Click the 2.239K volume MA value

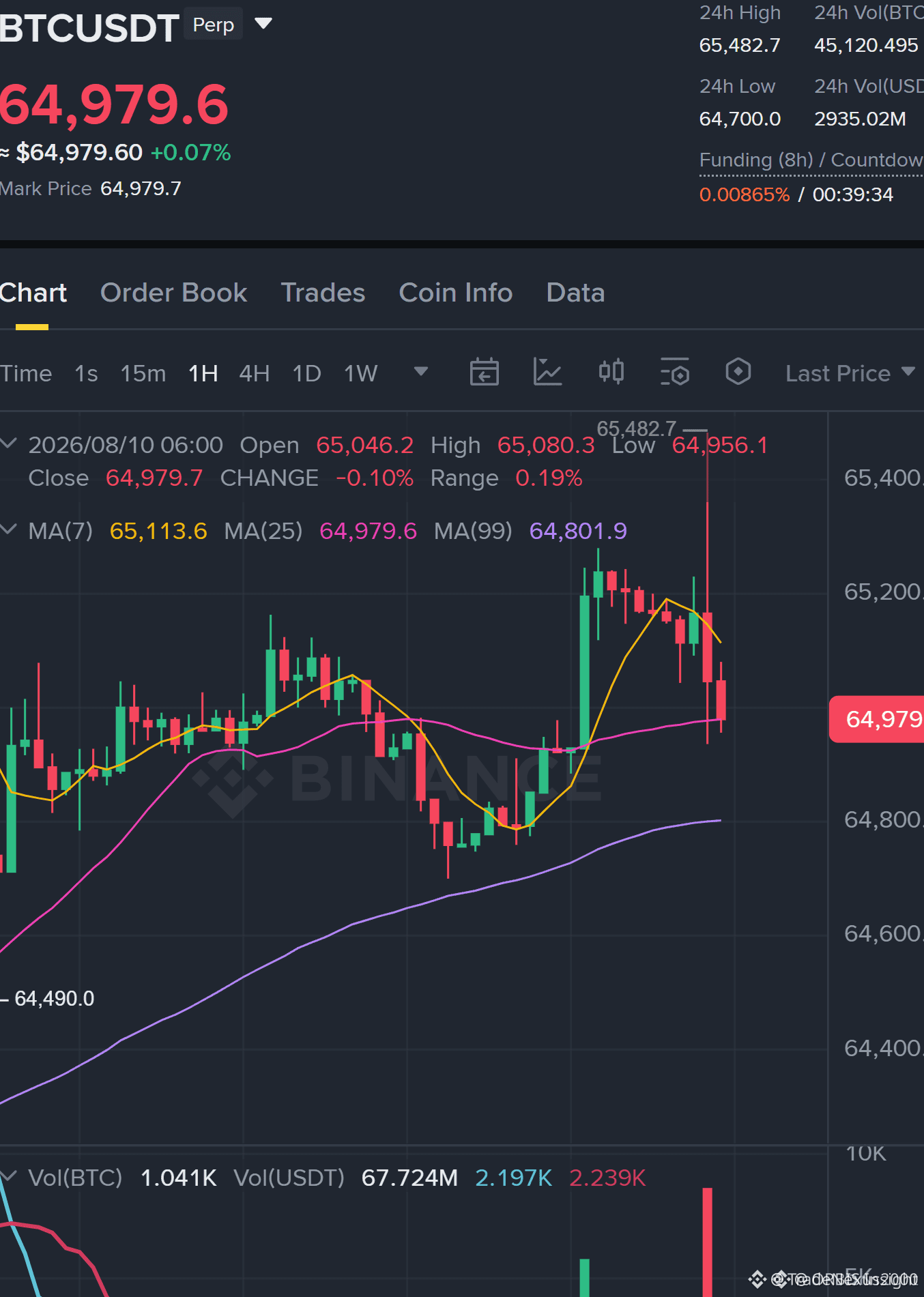point(607,1178)
